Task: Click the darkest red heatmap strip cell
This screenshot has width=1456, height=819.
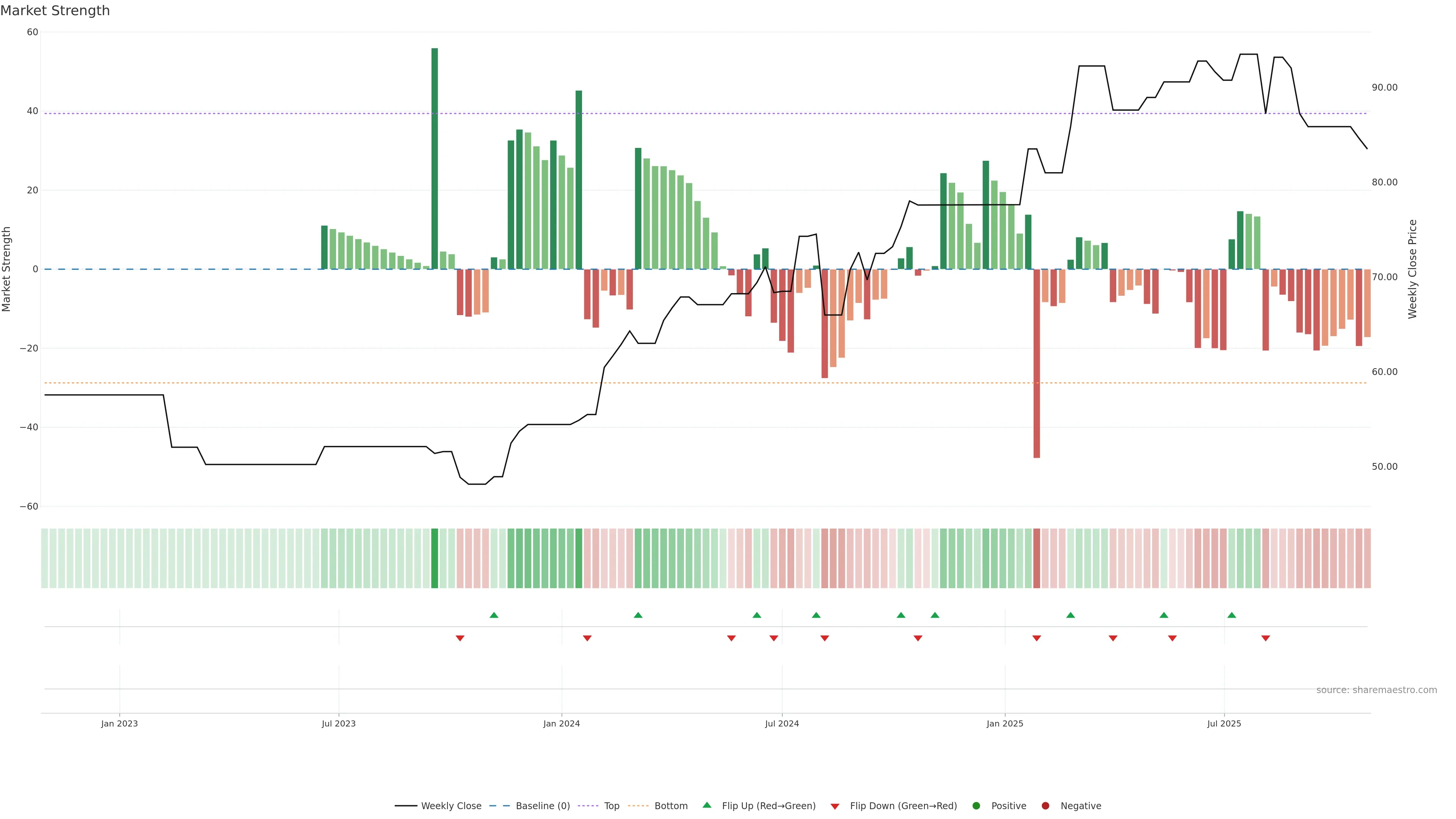Action: point(1037,559)
